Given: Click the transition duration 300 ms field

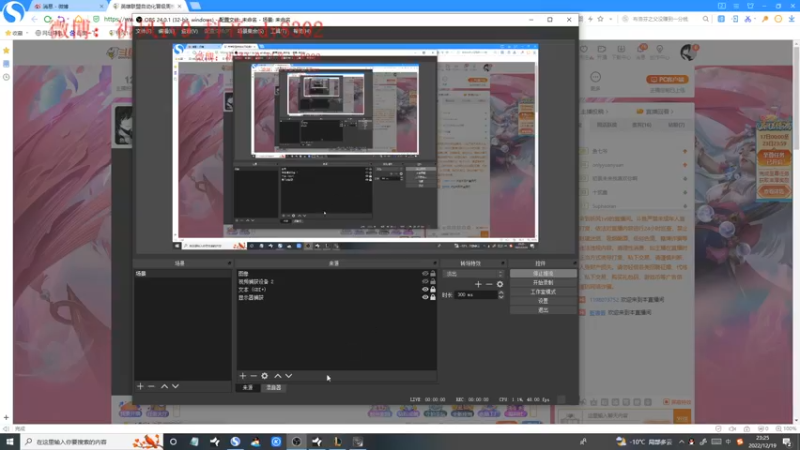Looking at the screenshot, I should point(476,295).
